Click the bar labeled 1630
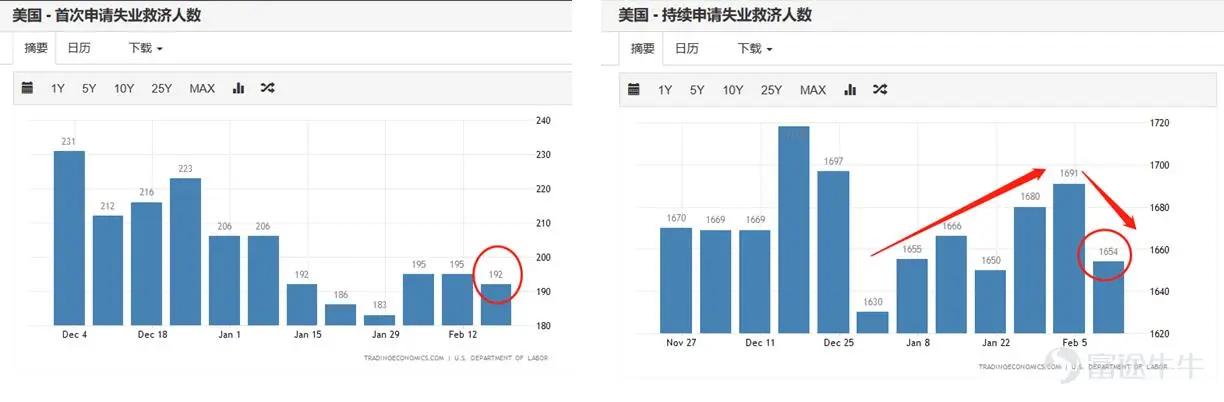1224x402 pixels. coord(872,322)
